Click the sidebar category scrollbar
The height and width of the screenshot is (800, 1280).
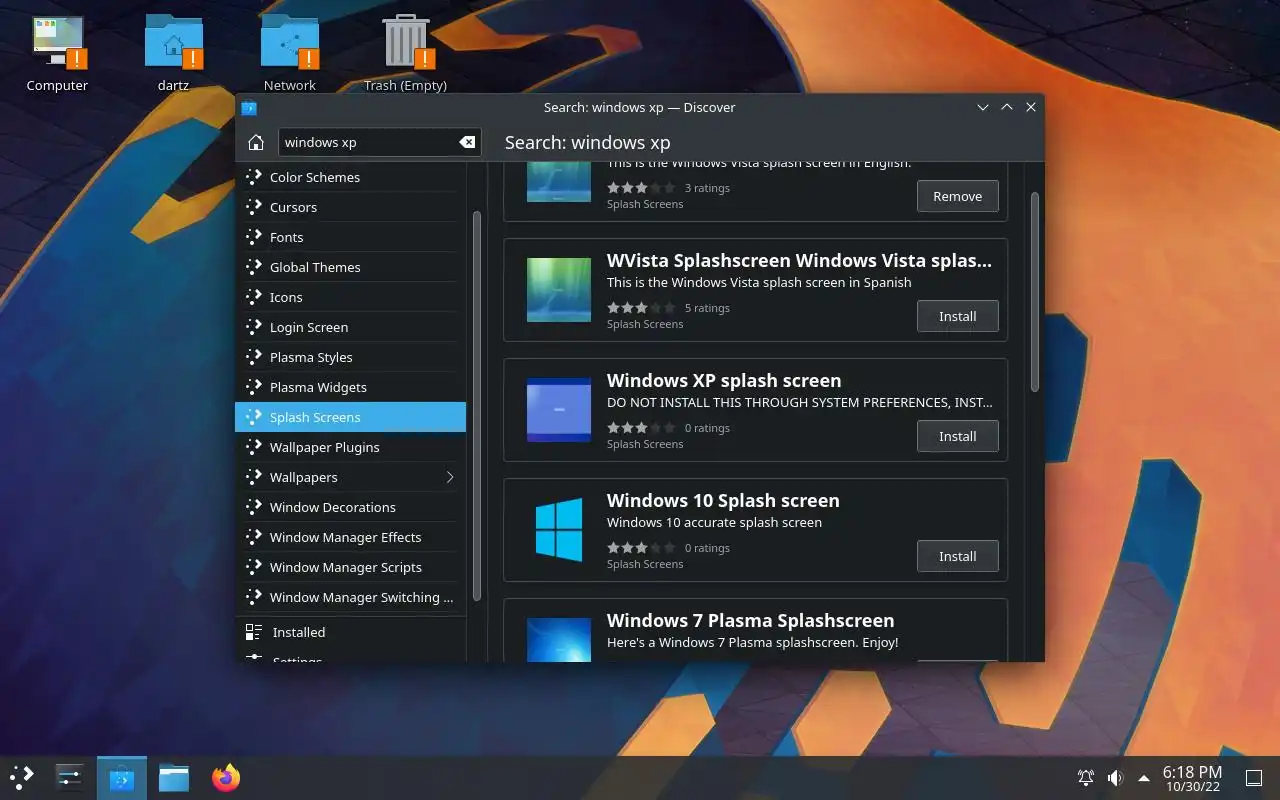[477, 405]
